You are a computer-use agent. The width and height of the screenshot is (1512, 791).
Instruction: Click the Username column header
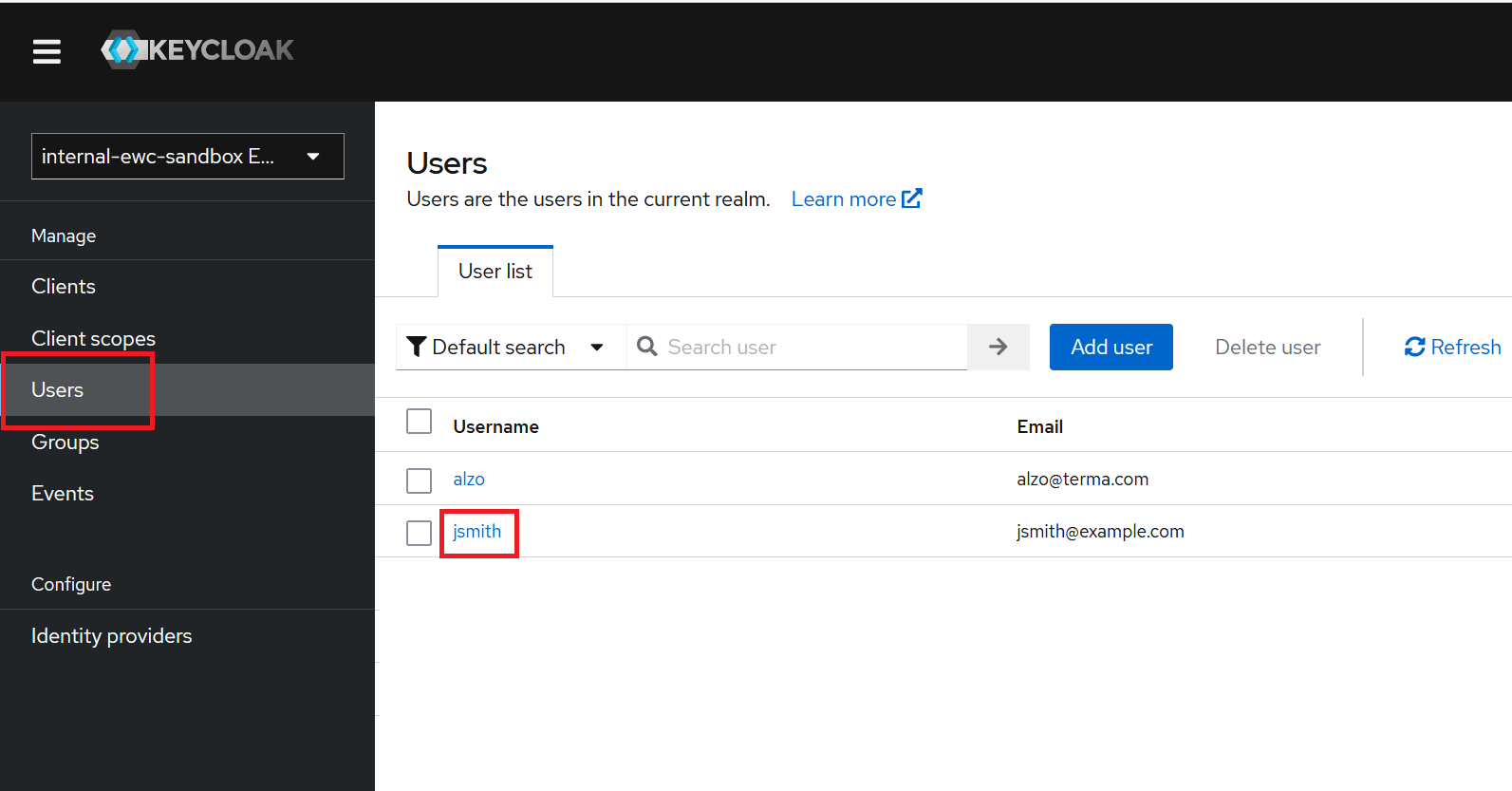496,427
